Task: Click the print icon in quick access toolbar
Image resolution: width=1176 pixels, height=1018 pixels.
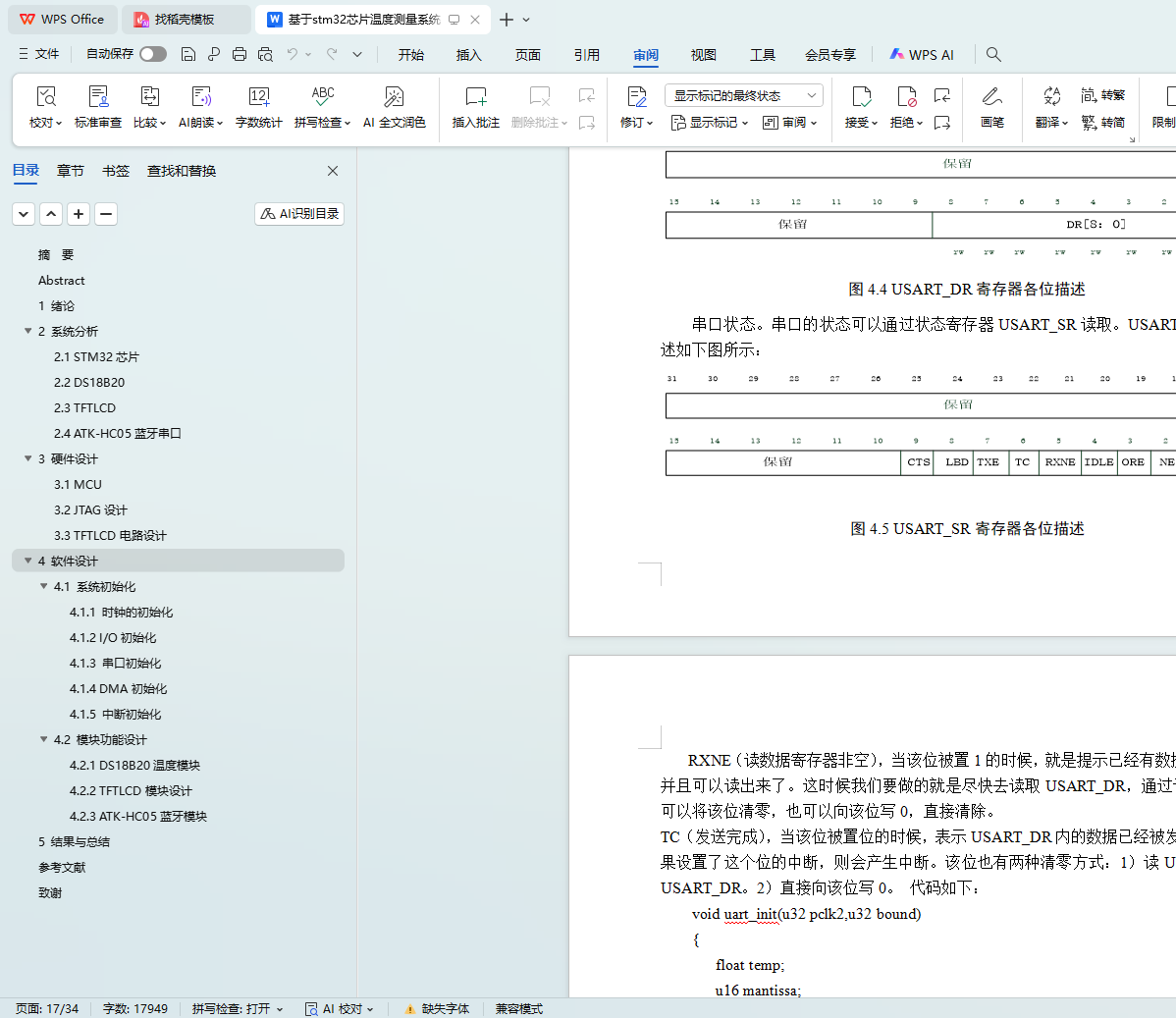Action: tap(240, 55)
